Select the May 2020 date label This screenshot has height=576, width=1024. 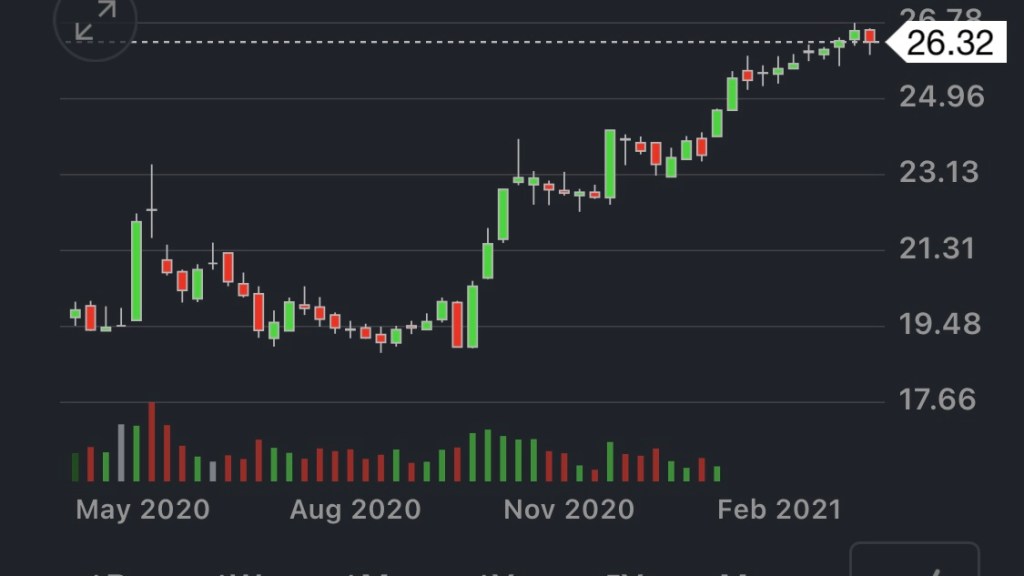(x=142, y=509)
